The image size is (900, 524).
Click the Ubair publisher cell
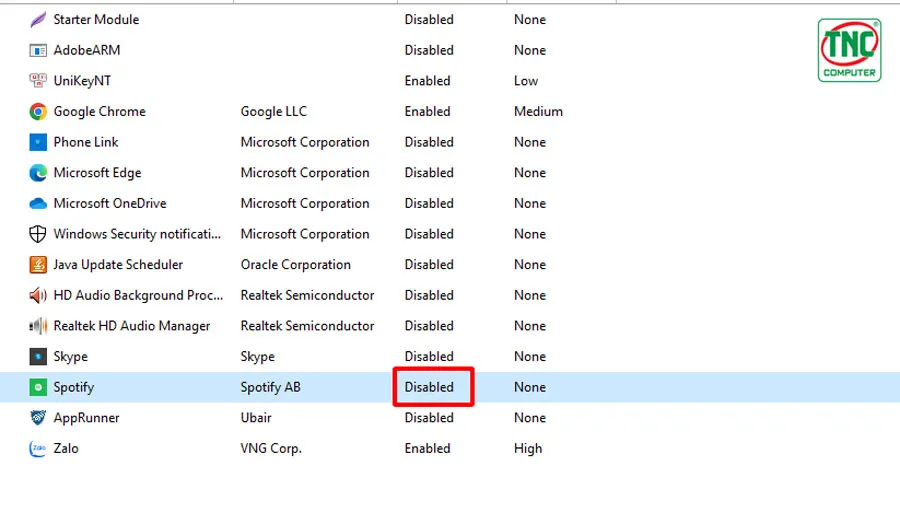click(256, 418)
